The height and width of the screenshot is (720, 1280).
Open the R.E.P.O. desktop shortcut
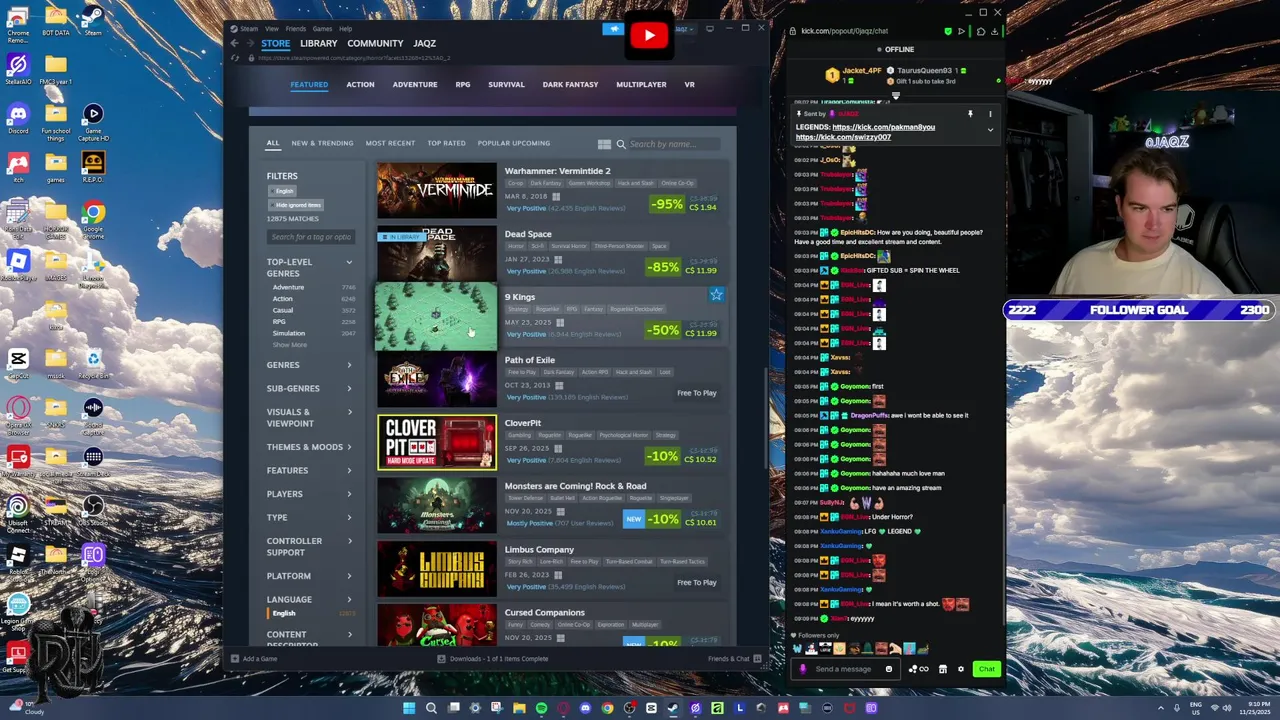[x=93, y=167]
